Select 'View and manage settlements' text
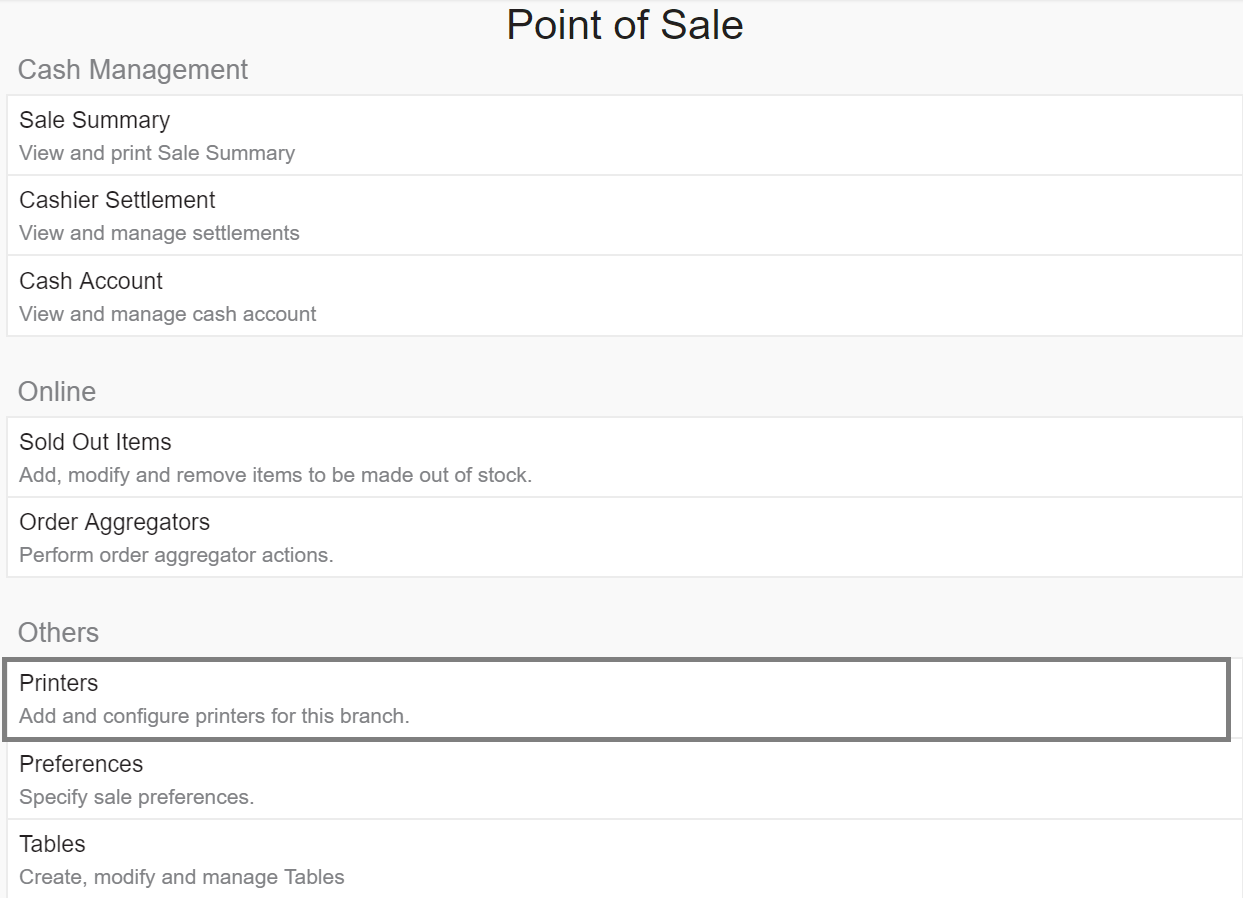This screenshot has width=1243, height=898. [159, 233]
